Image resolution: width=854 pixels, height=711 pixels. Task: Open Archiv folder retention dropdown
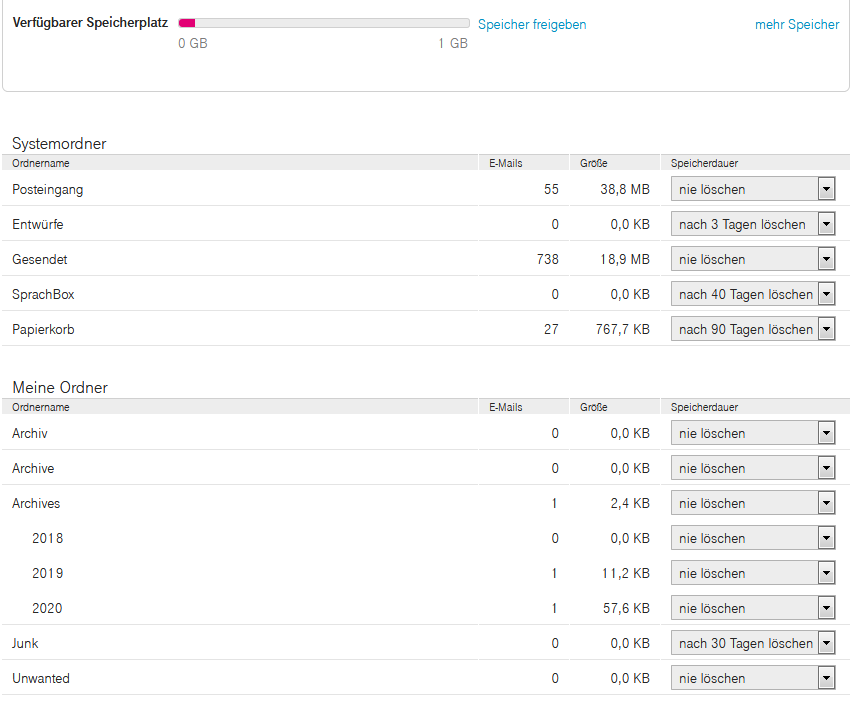[752, 434]
